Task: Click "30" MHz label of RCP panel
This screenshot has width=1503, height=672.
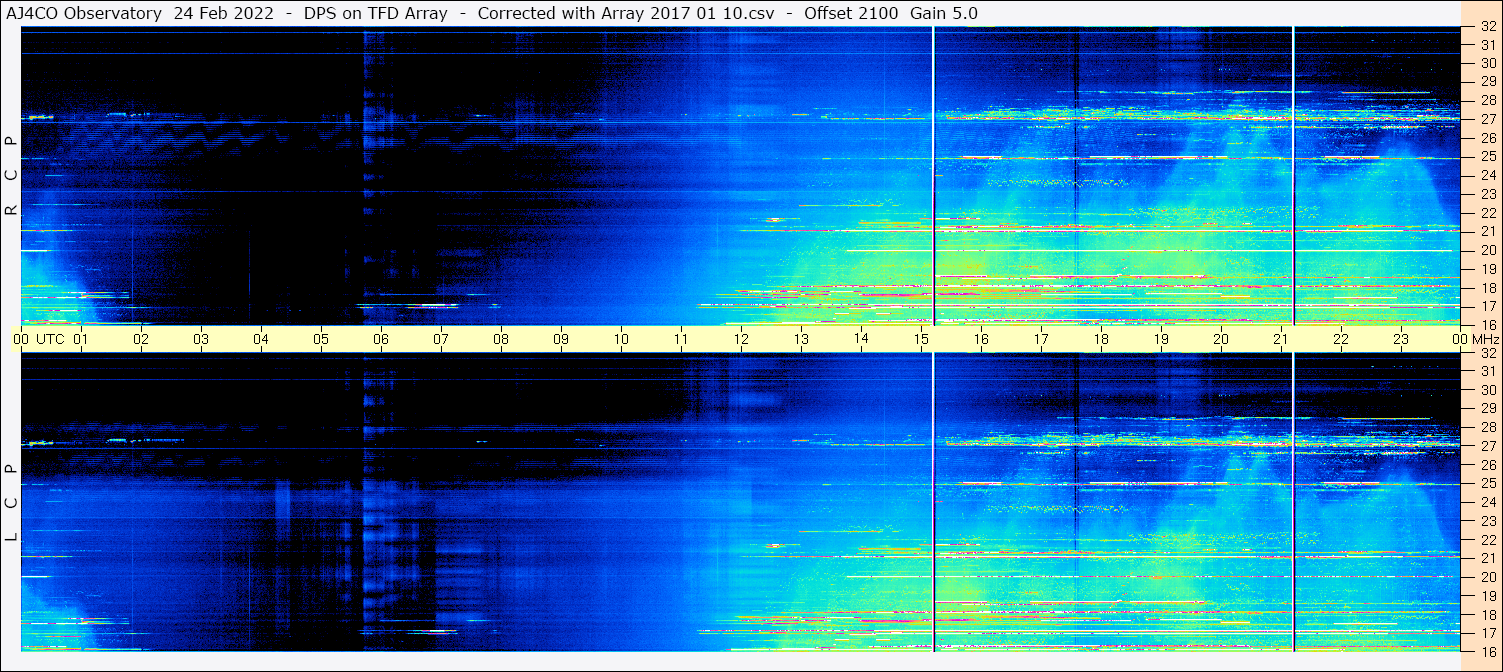Action: click(x=1488, y=63)
